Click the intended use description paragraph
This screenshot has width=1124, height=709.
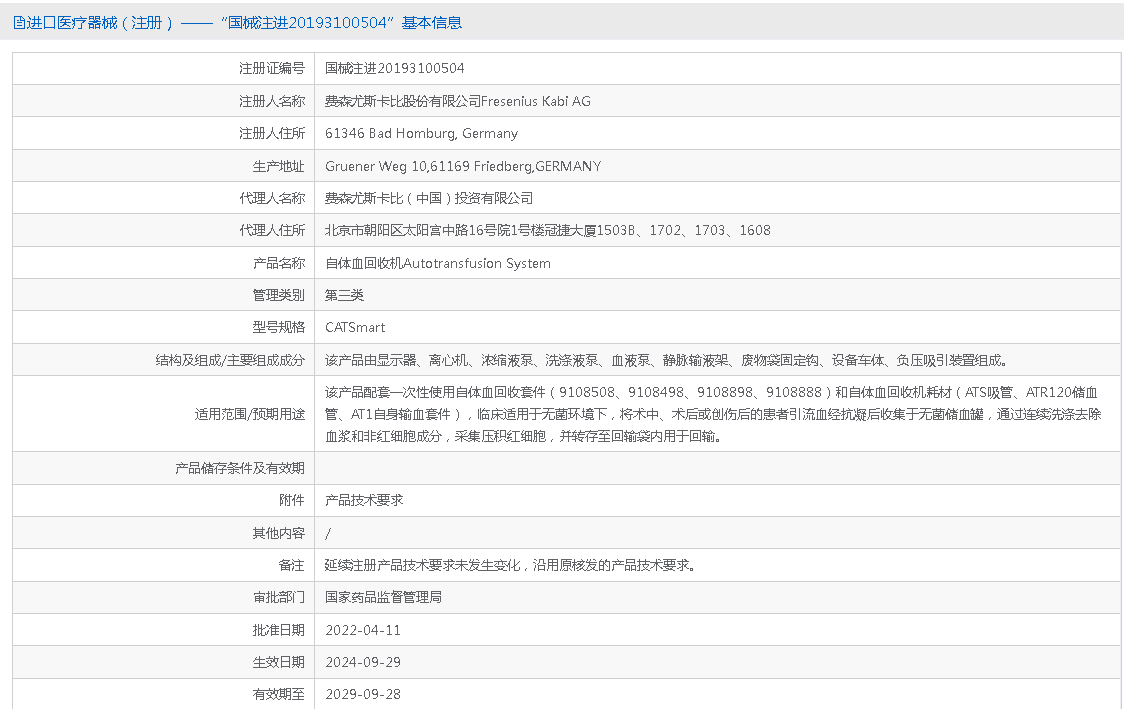[712, 414]
